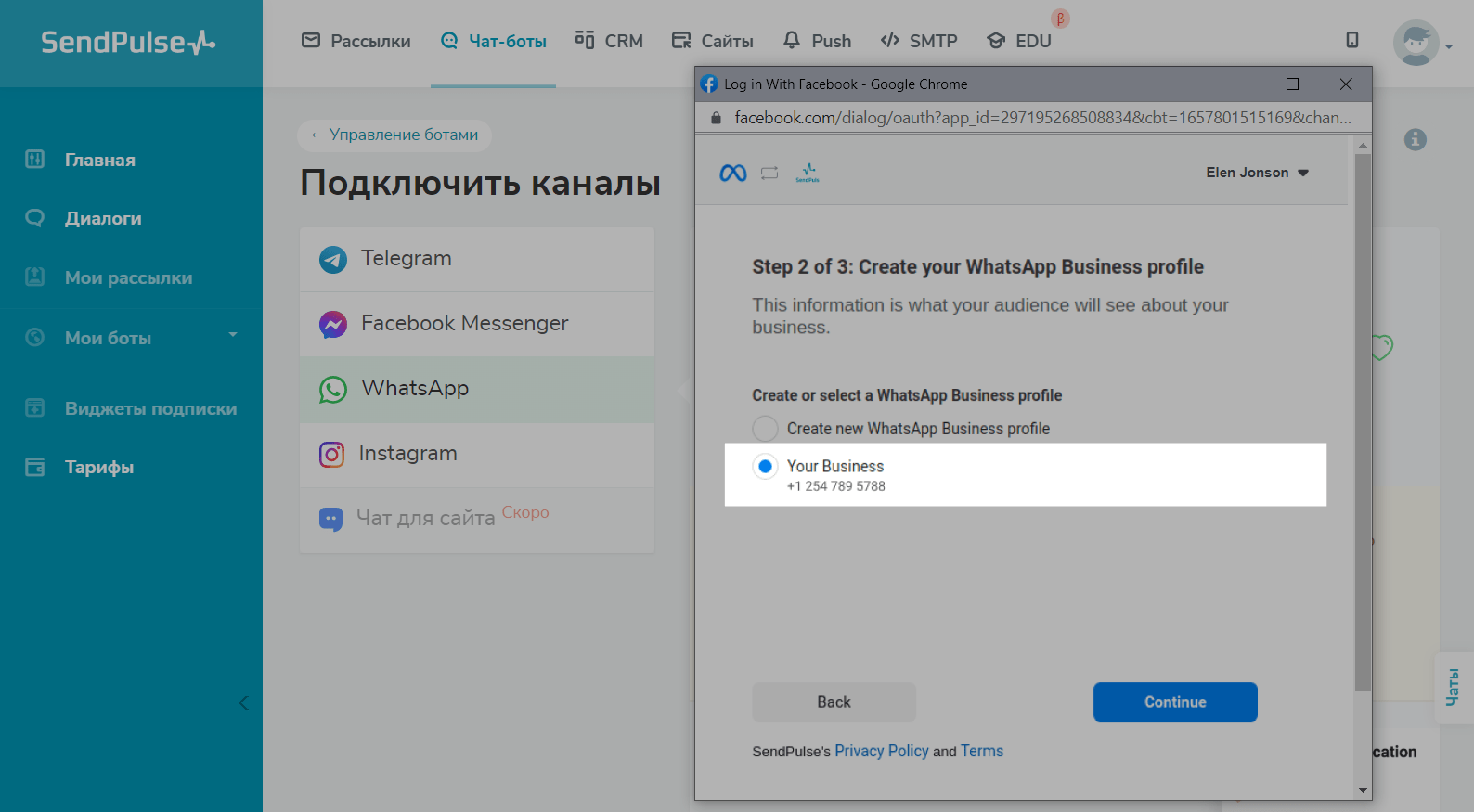The image size is (1474, 812).
Task: Click the info icon near page top
Action: (x=1415, y=139)
